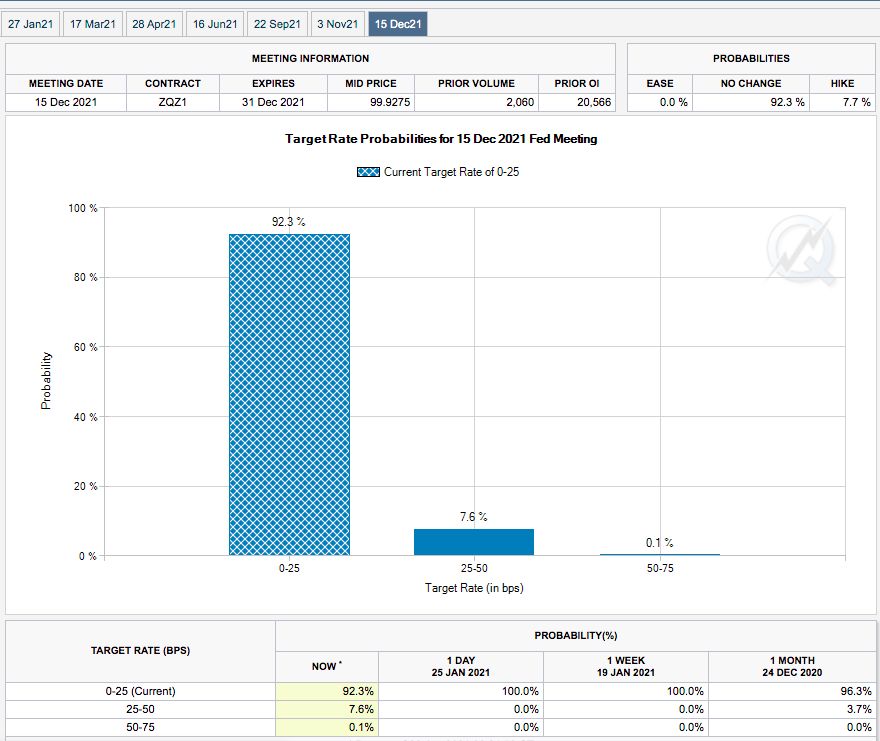Go to the 16 Jun21 tab
The height and width of the screenshot is (741, 880).
pyautogui.click(x=215, y=24)
